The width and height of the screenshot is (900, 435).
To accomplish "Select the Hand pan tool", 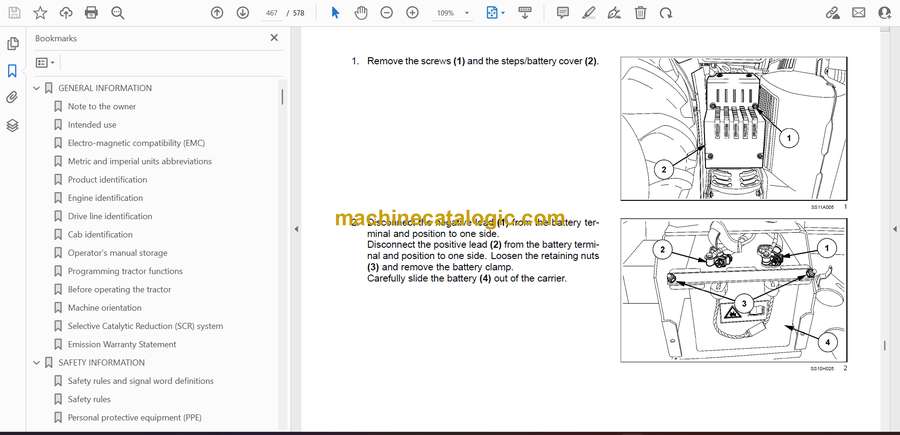I will [361, 13].
